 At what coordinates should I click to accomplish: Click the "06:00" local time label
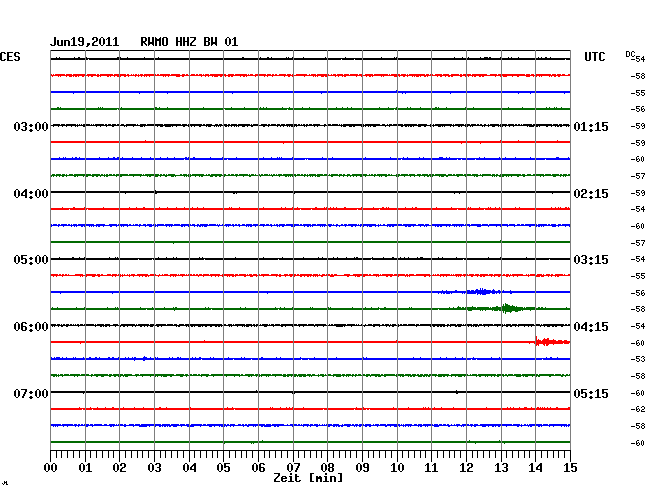click(x=31, y=327)
